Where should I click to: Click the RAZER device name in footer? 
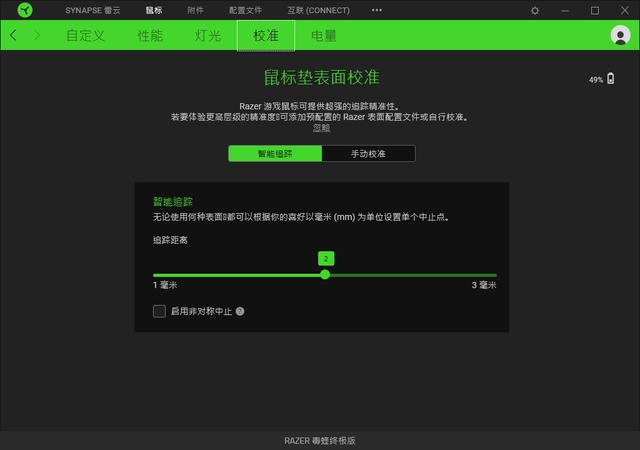coord(320,441)
